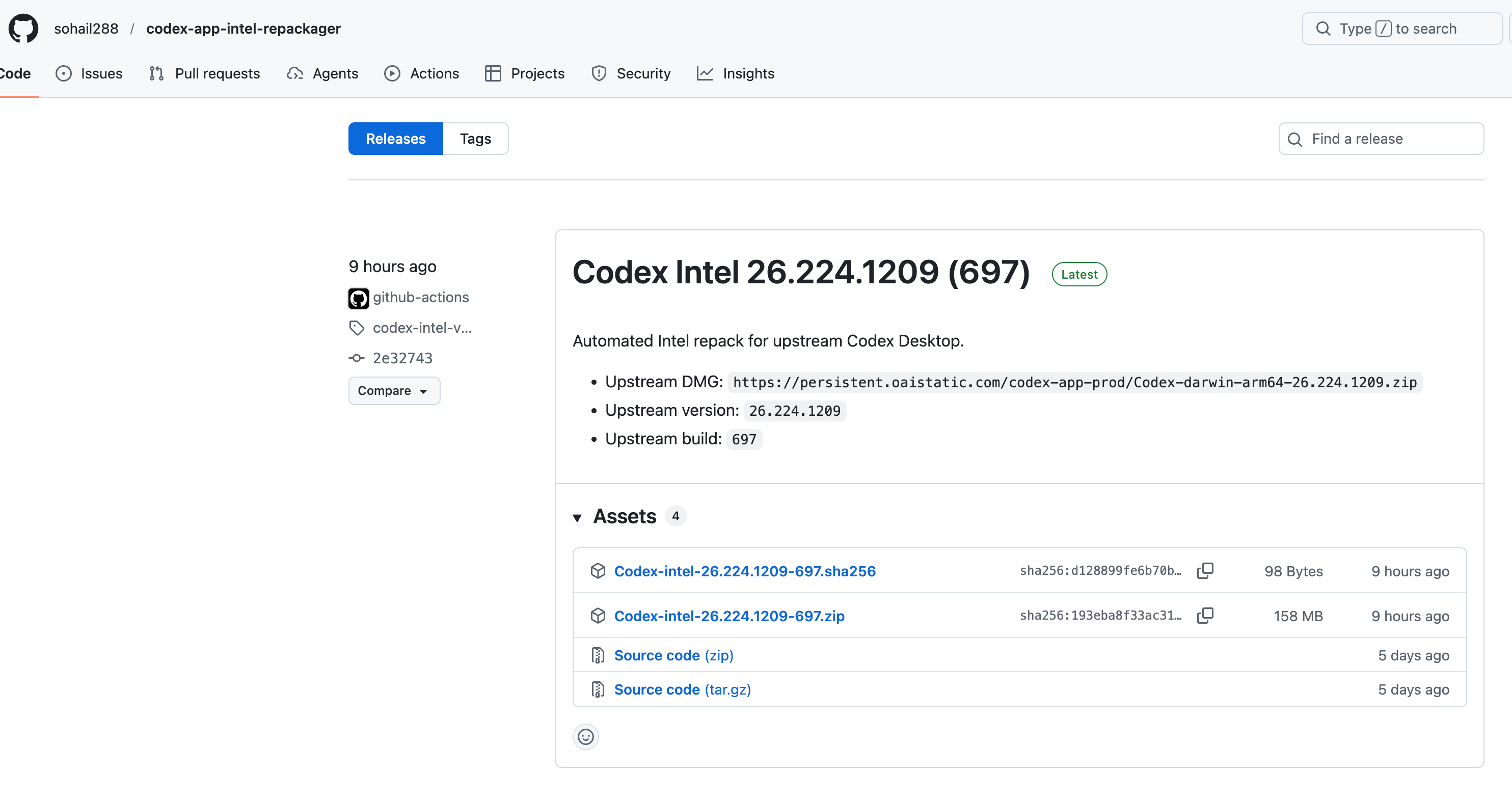Collapse the Assets section triangle
1512x798 pixels.
[577, 517]
